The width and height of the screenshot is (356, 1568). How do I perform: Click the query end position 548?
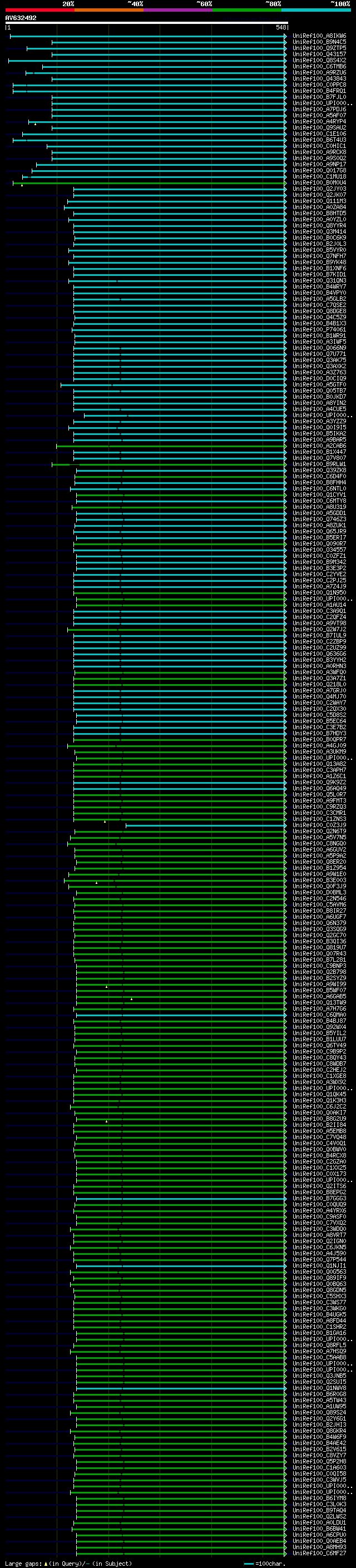(x=280, y=27)
